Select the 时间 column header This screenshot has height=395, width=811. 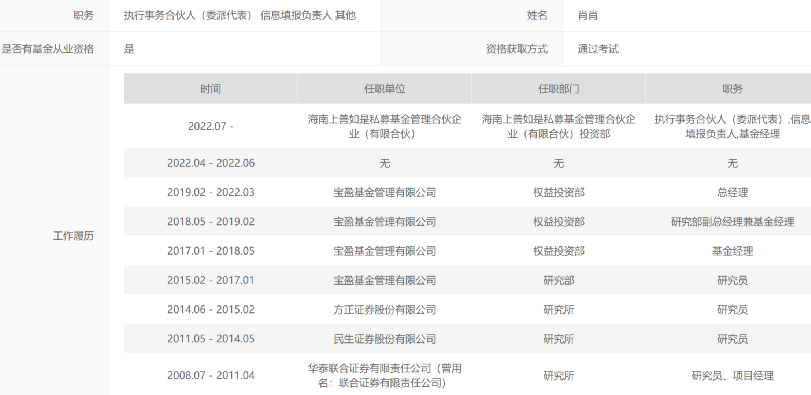[211, 89]
